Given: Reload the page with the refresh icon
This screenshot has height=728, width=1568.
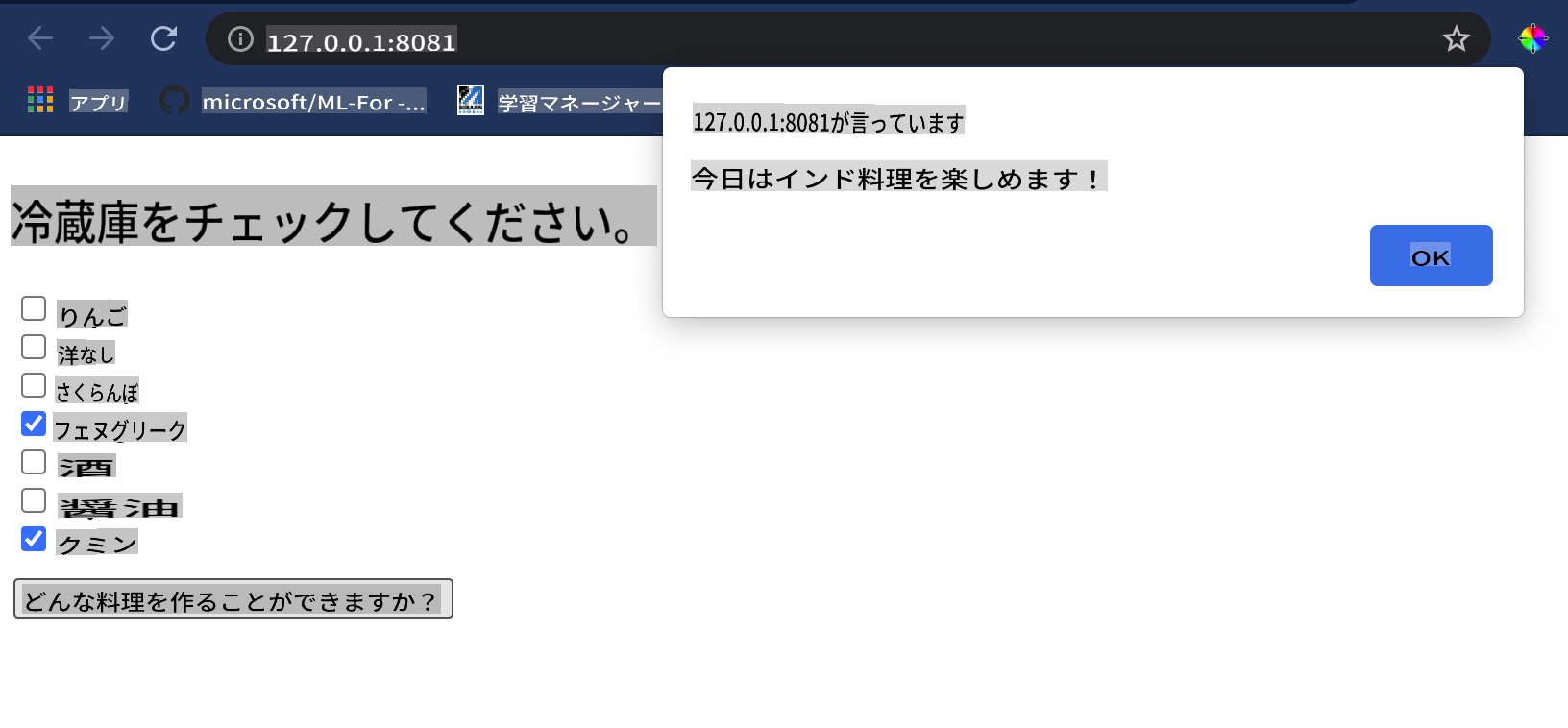Looking at the screenshot, I should click(x=164, y=38).
